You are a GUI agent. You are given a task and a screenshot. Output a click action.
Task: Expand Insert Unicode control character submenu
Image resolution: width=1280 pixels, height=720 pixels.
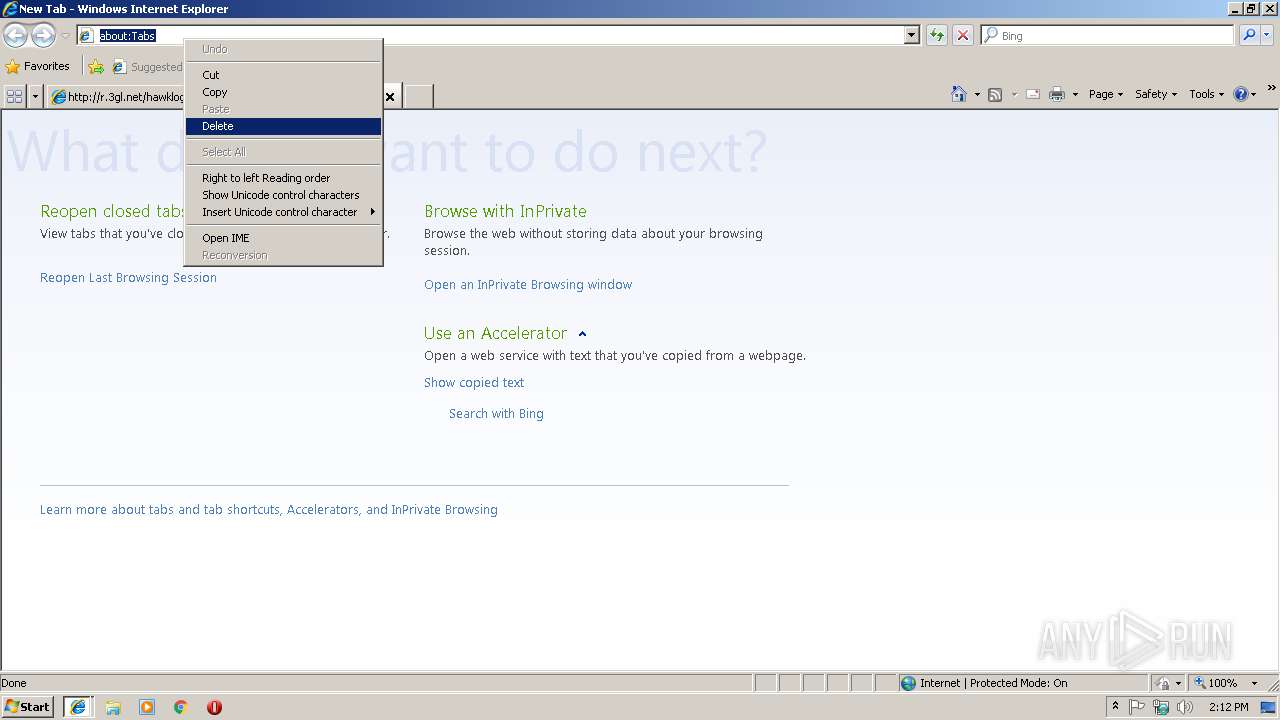pyautogui.click(x=283, y=212)
